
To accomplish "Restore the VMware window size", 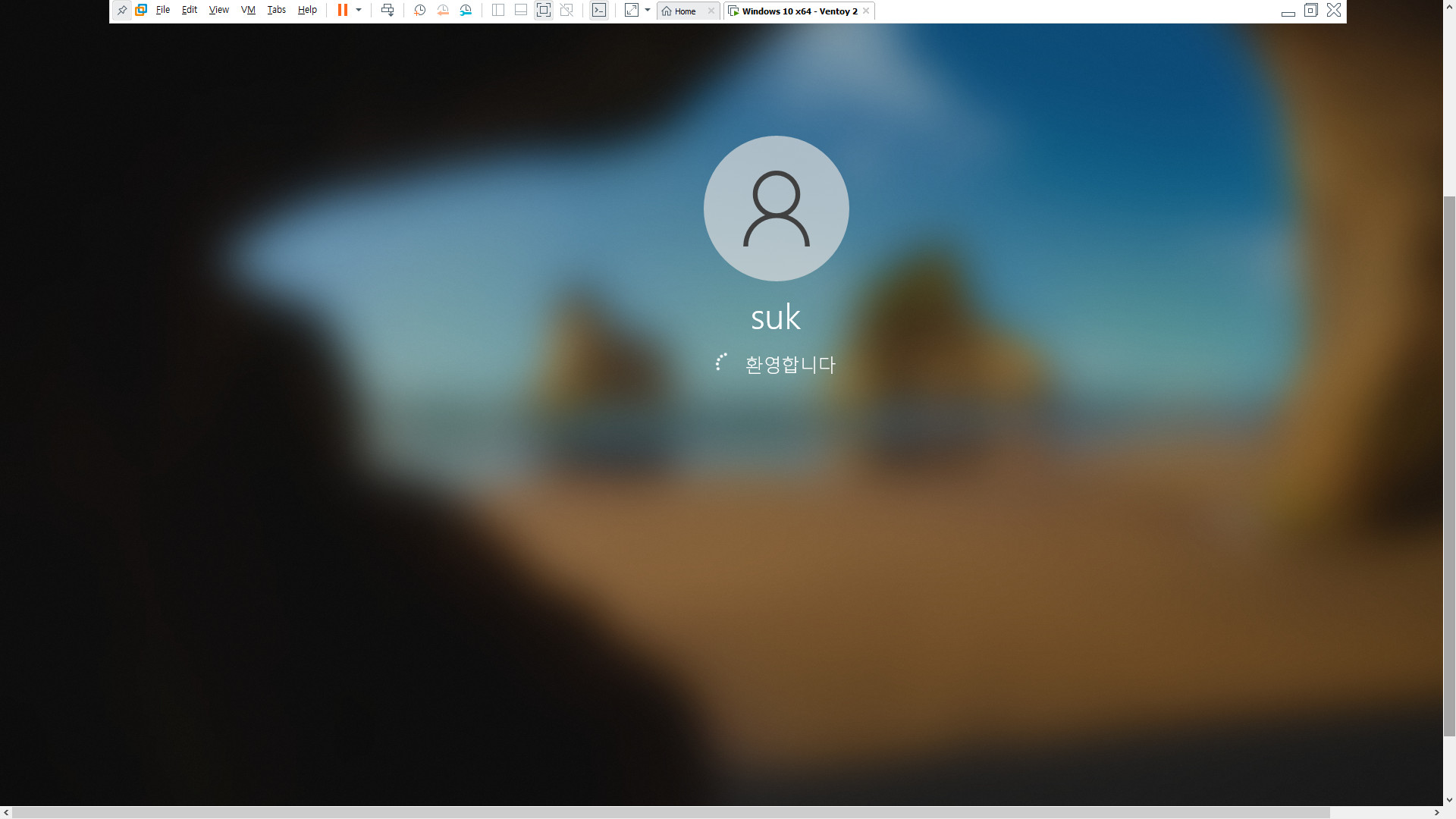I will click(x=1310, y=11).
